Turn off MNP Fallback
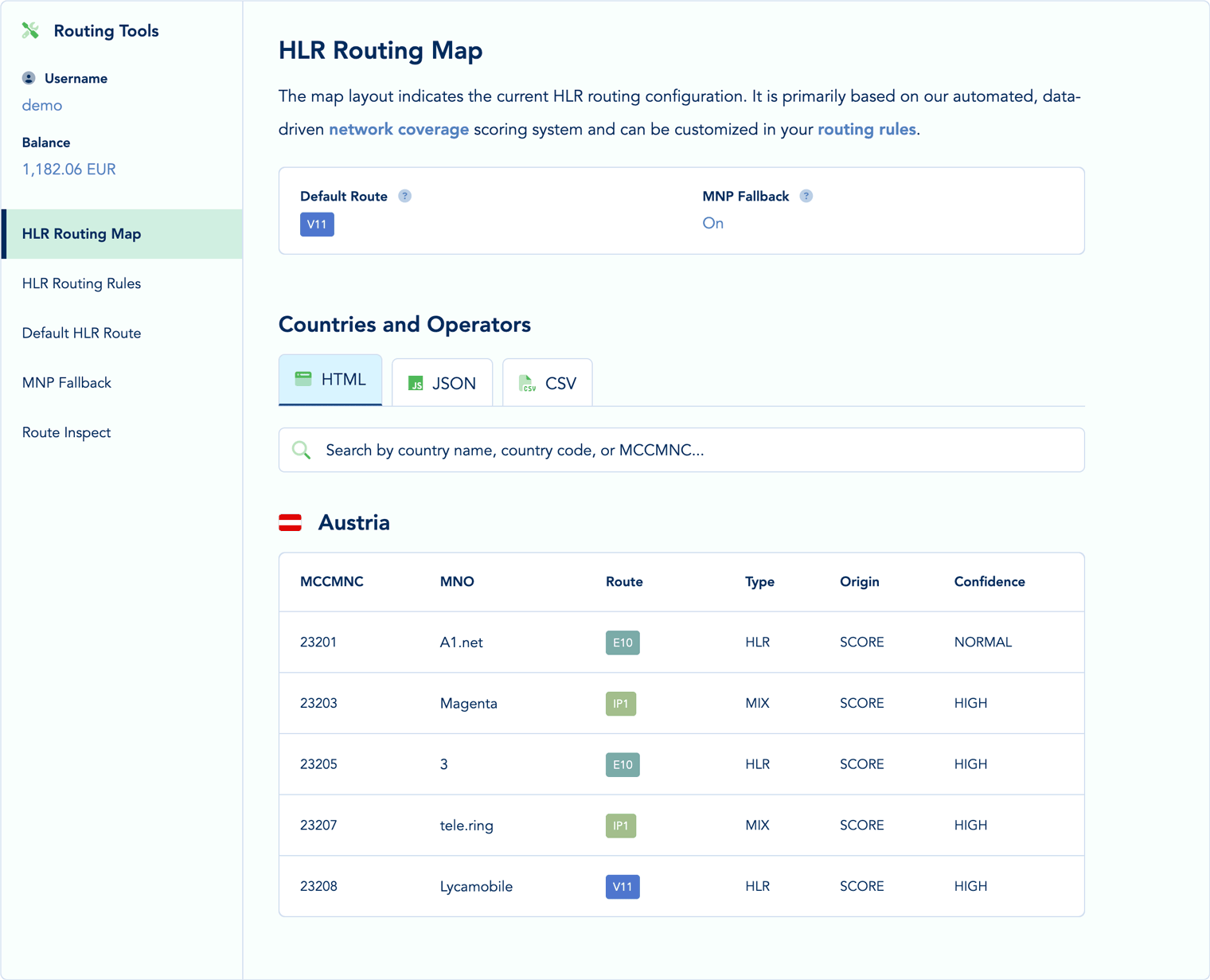This screenshot has width=1210, height=980. click(712, 223)
